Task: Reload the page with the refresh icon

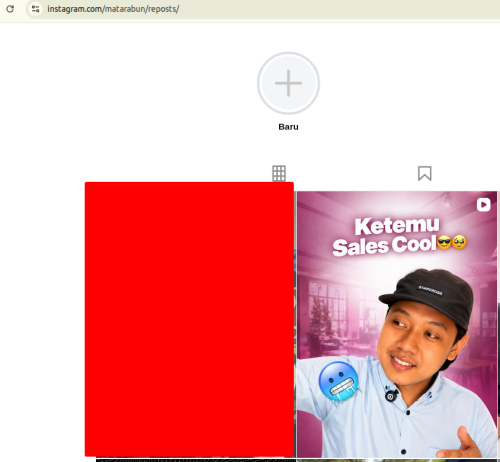Action: click(x=10, y=9)
